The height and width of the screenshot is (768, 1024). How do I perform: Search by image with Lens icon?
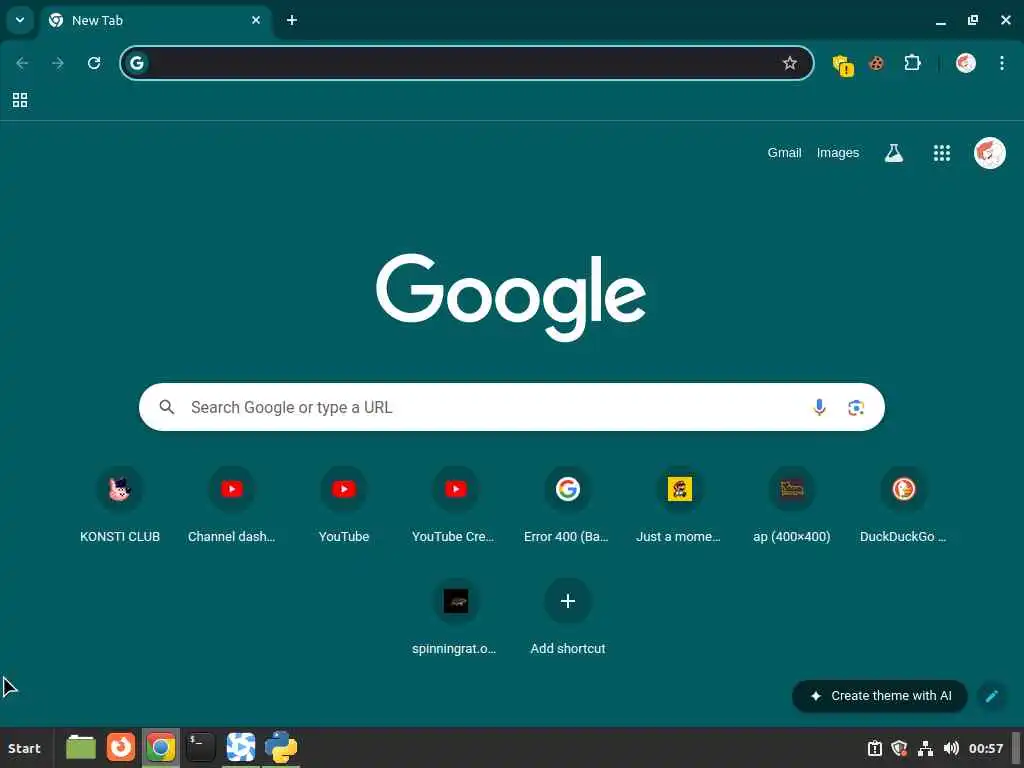[x=856, y=408]
